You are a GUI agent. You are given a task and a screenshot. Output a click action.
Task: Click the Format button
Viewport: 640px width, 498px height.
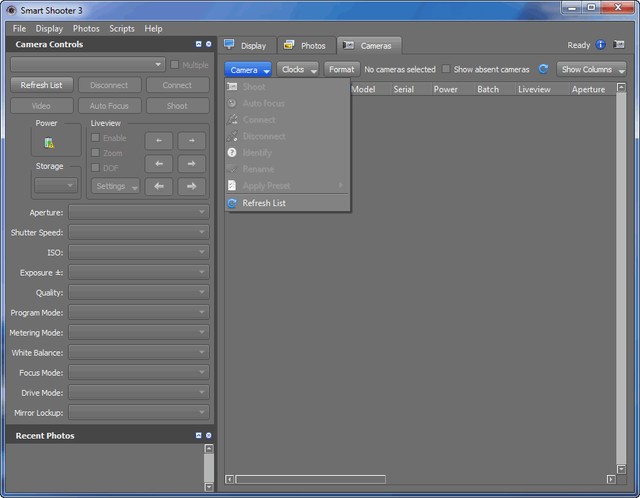[341, 70]
